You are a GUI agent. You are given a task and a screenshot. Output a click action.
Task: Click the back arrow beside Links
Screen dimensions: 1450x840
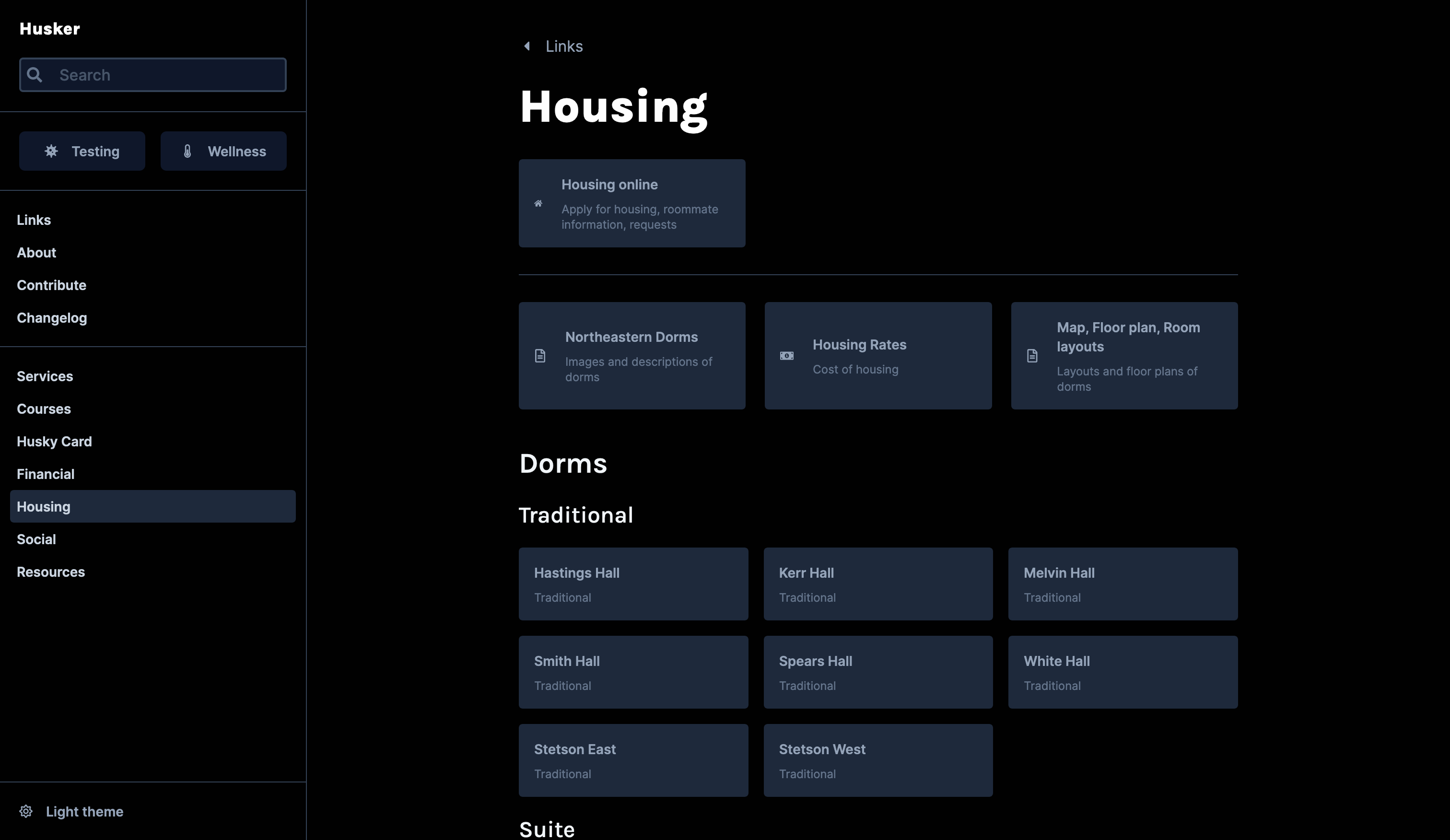click(x=526, y=46)
